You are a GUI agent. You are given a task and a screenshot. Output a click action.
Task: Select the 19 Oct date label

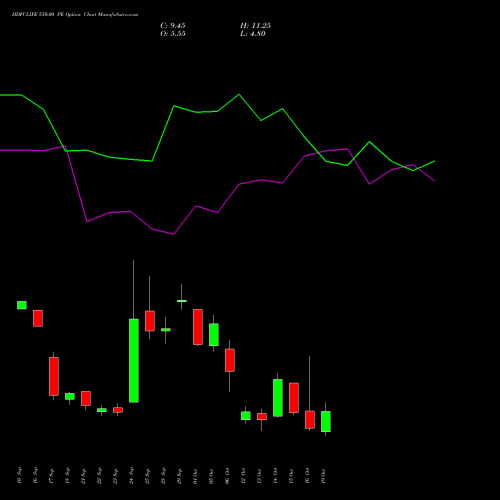323,476
